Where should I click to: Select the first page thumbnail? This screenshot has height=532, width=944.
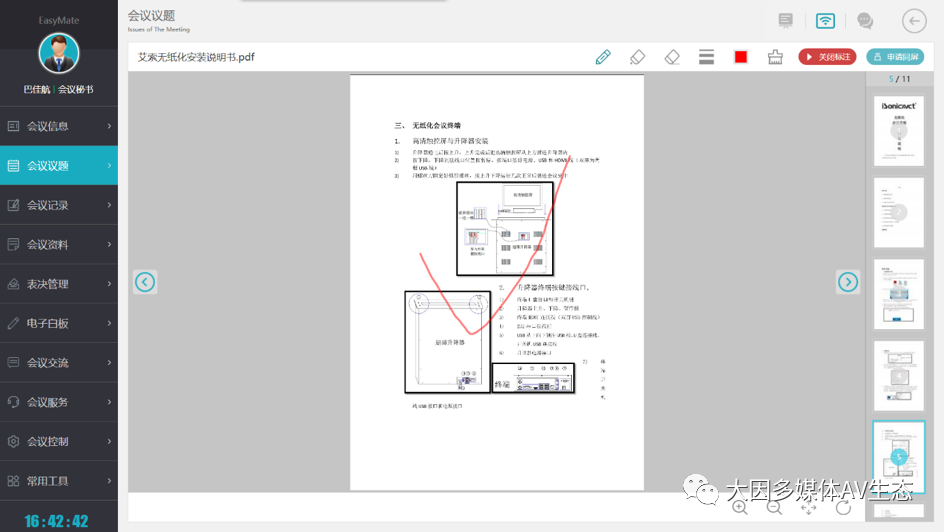click(898, 131)
